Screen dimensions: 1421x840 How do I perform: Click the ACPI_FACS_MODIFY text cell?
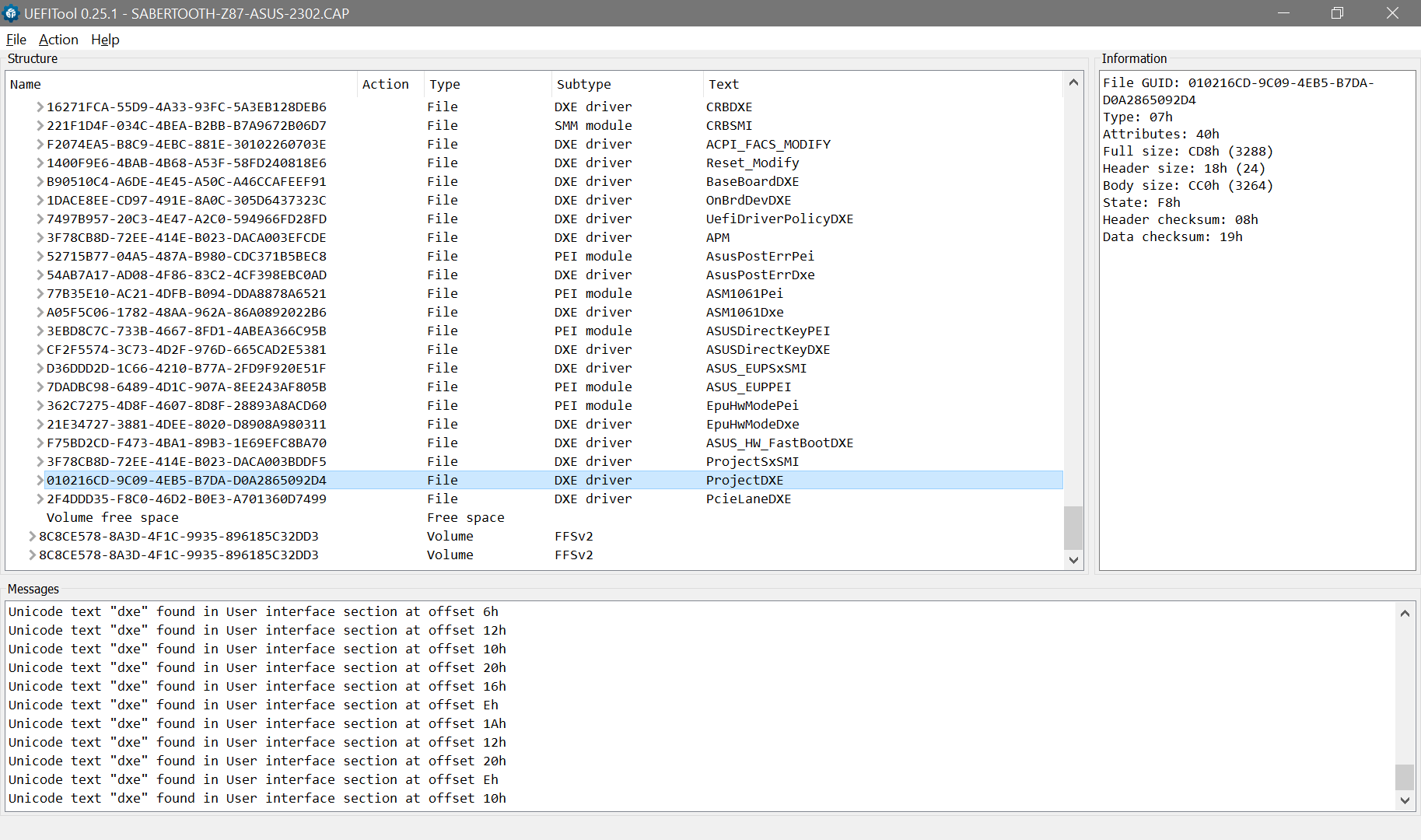coord(768,144)
